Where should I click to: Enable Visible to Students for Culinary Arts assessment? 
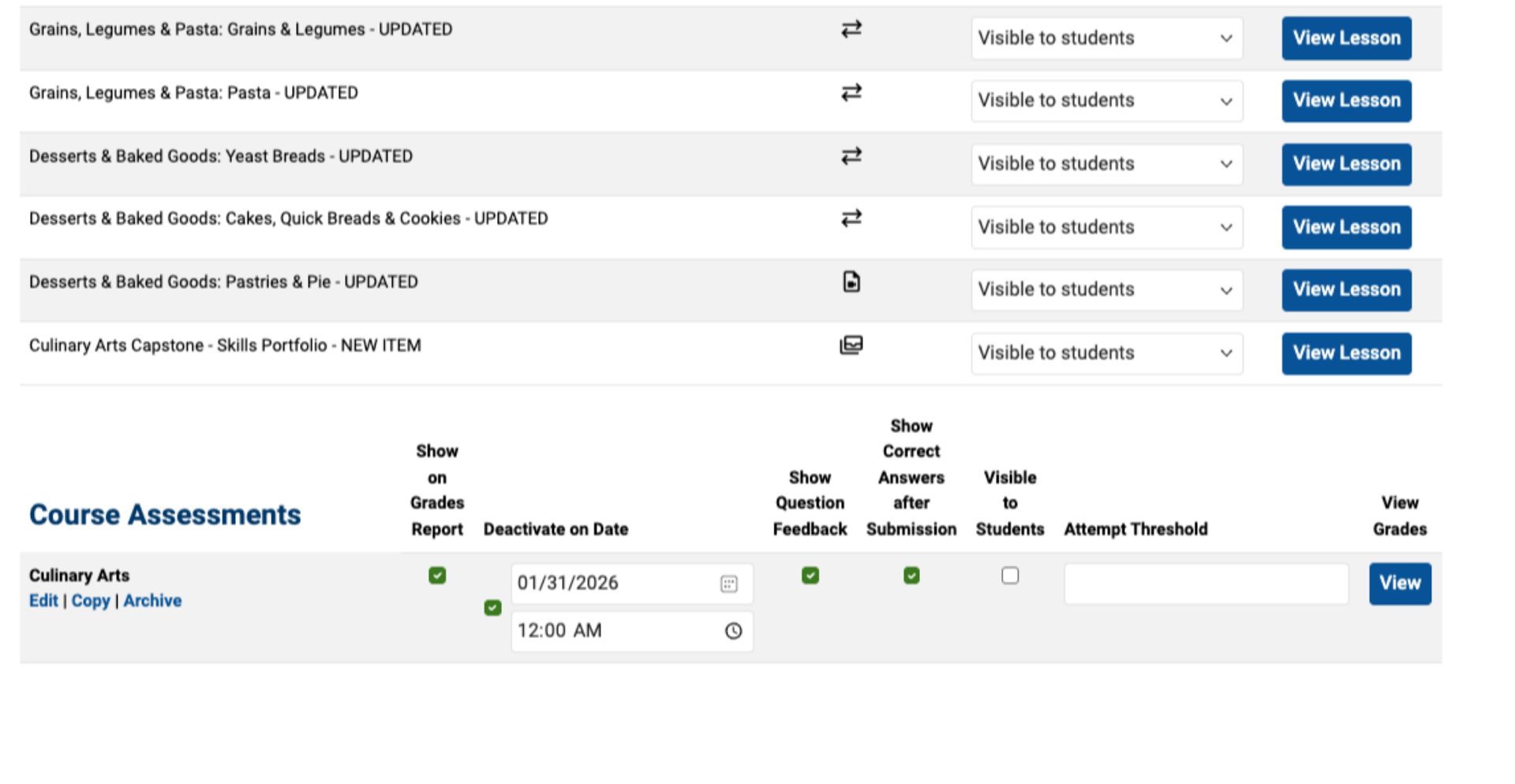click(1010, 576)
